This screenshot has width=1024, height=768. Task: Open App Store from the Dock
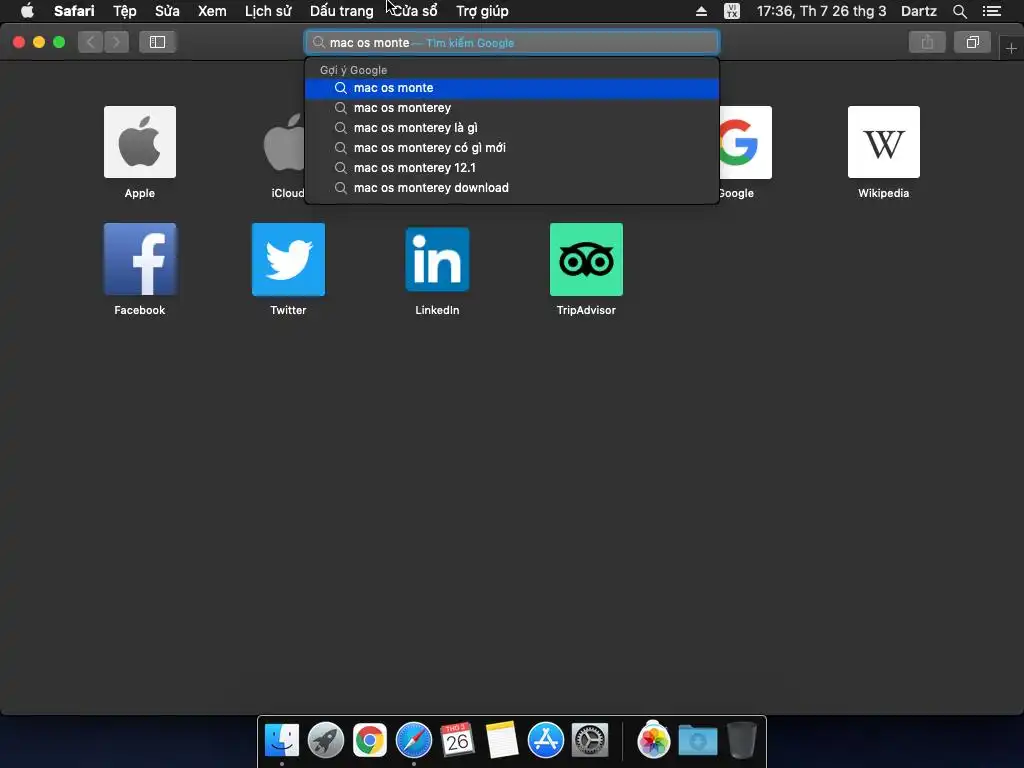coord(545,741)
